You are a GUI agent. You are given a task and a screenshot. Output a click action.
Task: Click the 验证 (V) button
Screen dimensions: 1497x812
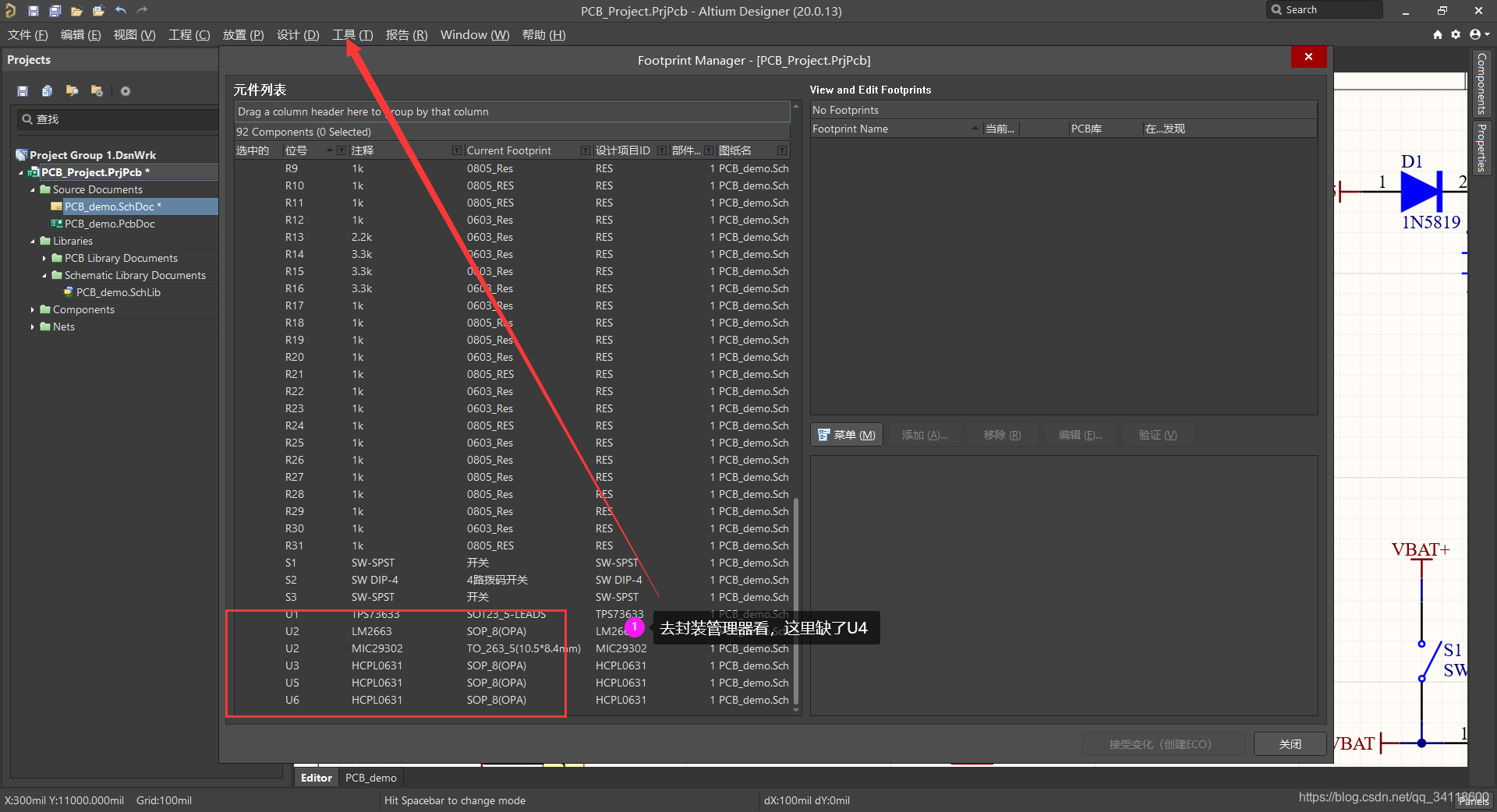point(1158,435)
